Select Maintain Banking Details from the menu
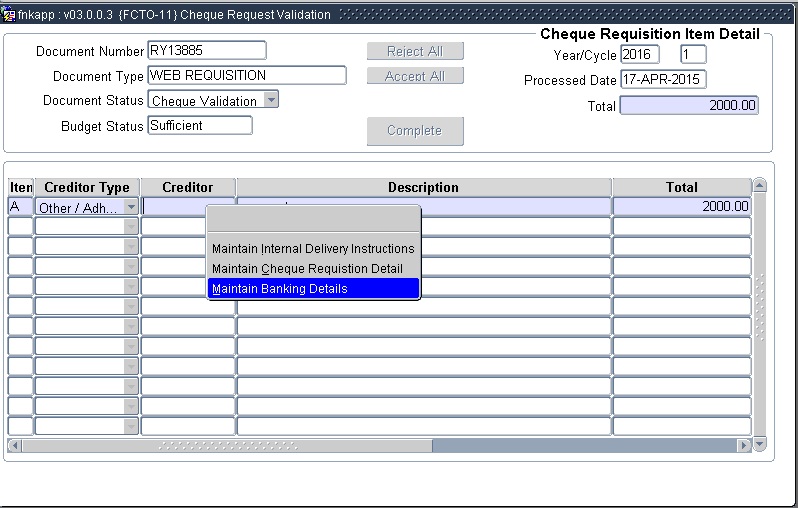 click(280, 289)
